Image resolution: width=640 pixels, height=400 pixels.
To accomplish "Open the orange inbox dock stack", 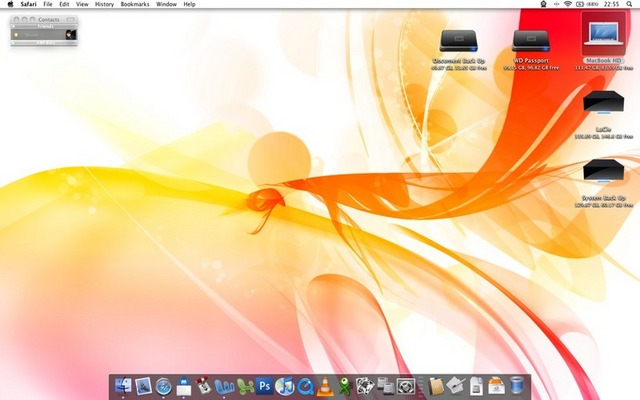I will pyautogui.click(x=496, y=386).
